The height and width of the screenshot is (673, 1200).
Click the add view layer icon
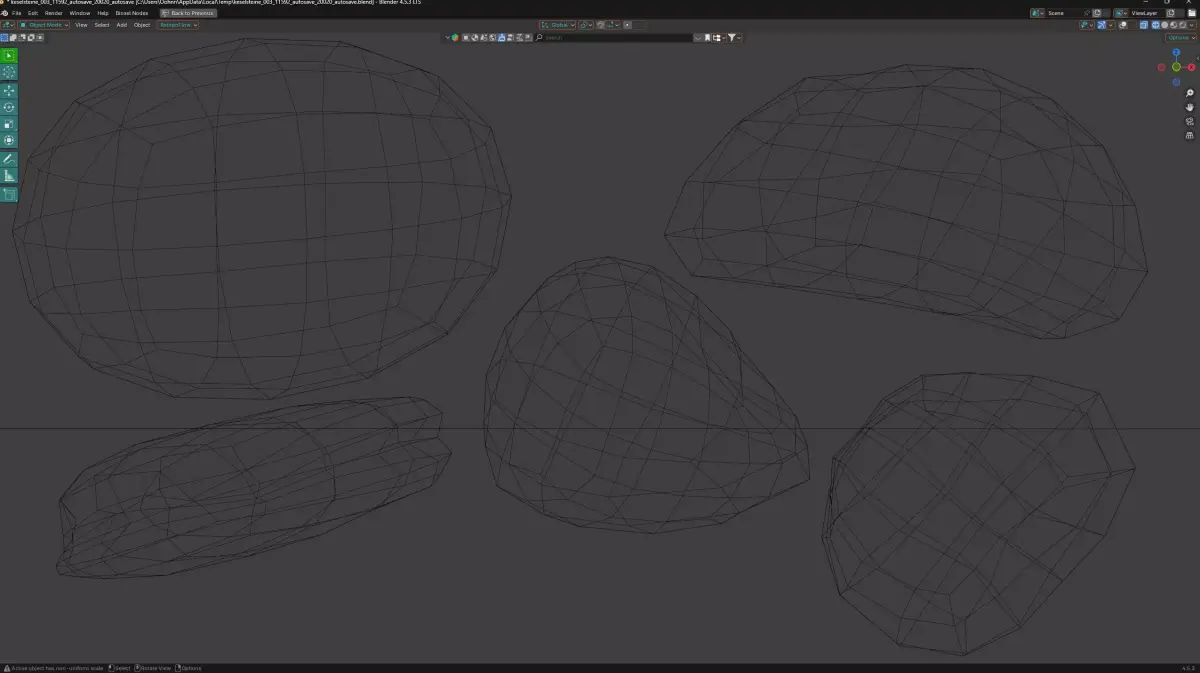[1171, 13]
